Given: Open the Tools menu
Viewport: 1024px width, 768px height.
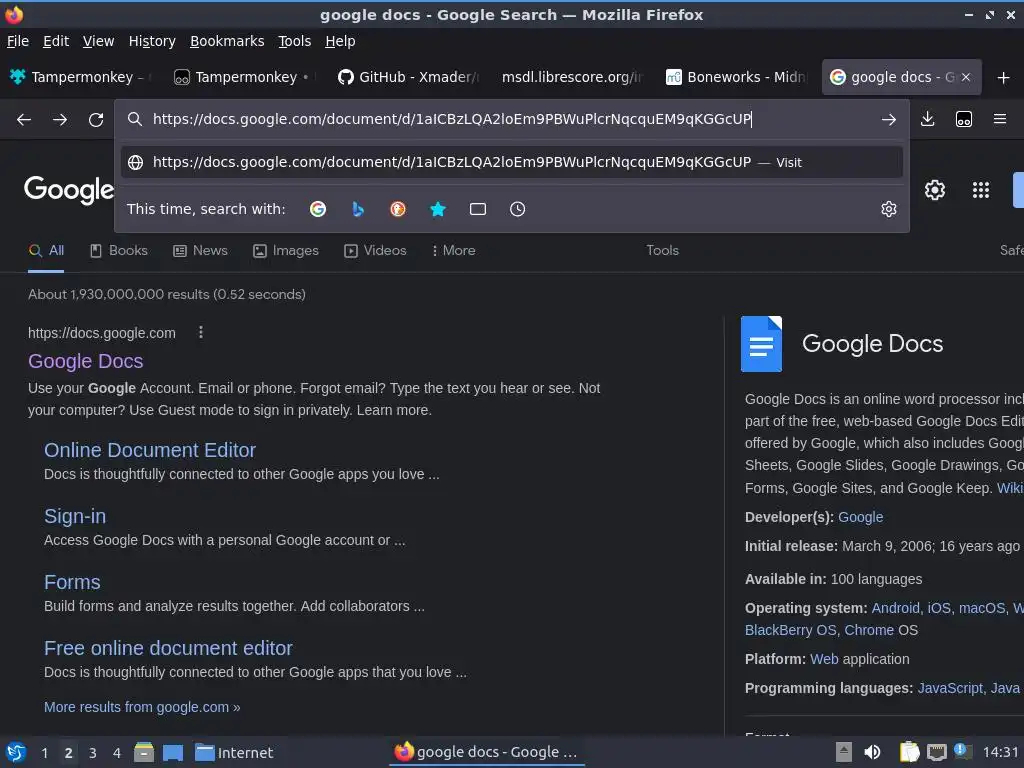Looking at the screenshot, I should coord(295,41).
